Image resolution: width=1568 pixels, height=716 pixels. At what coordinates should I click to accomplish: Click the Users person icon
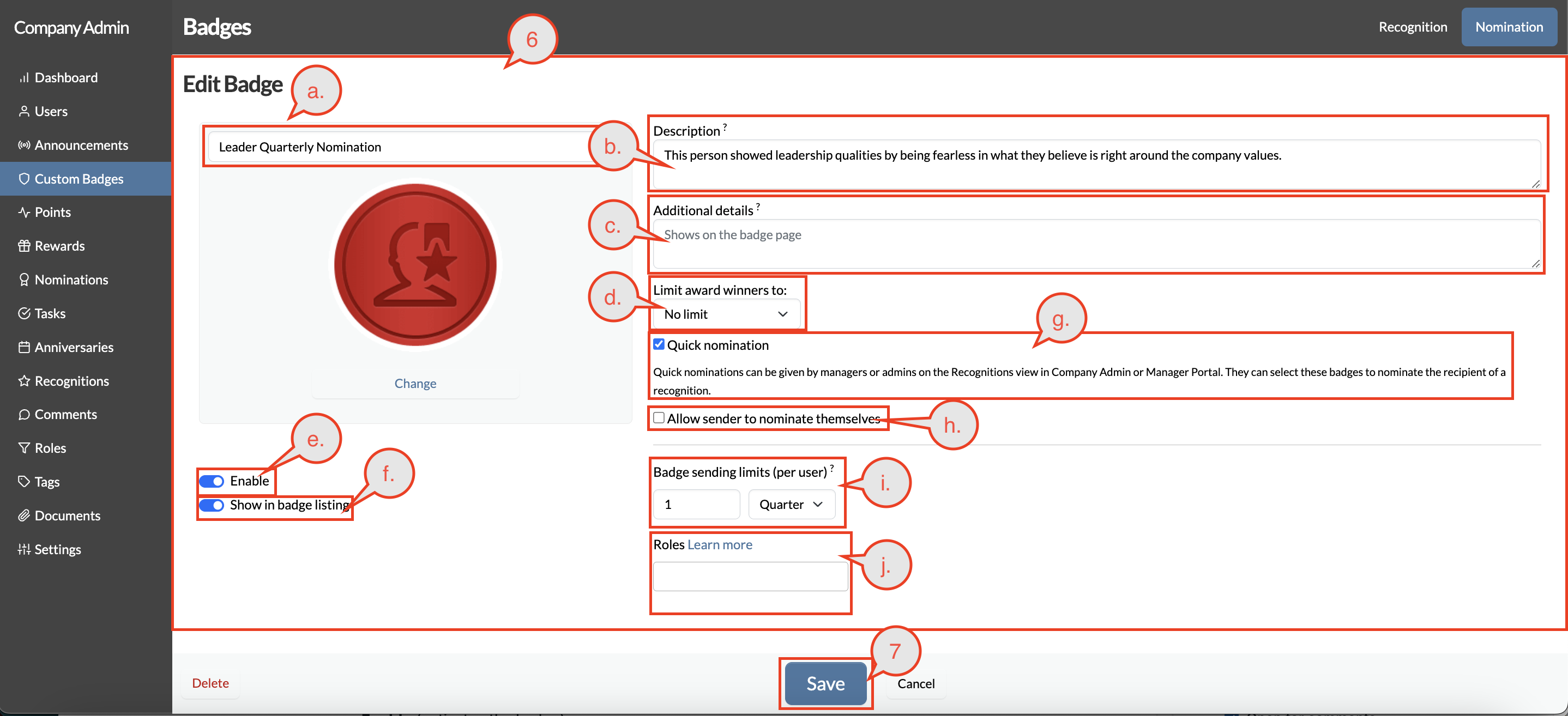pyautogui.click(x=25, y=111)
